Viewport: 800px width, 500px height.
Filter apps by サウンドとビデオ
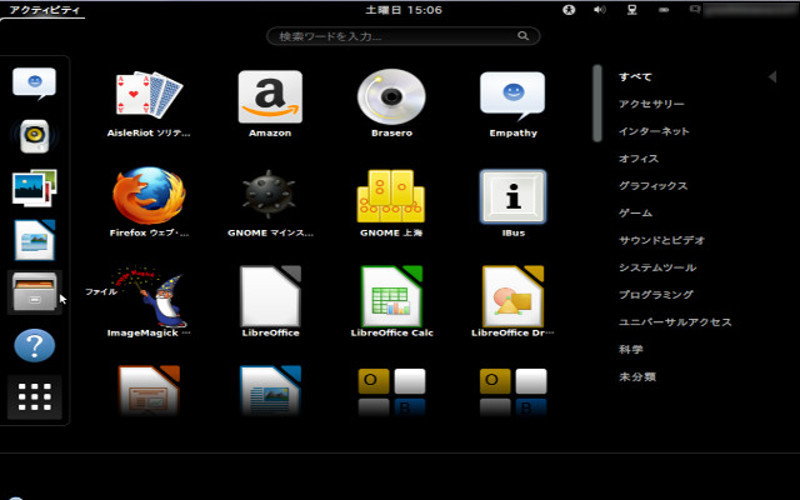[x=661, y=240]
